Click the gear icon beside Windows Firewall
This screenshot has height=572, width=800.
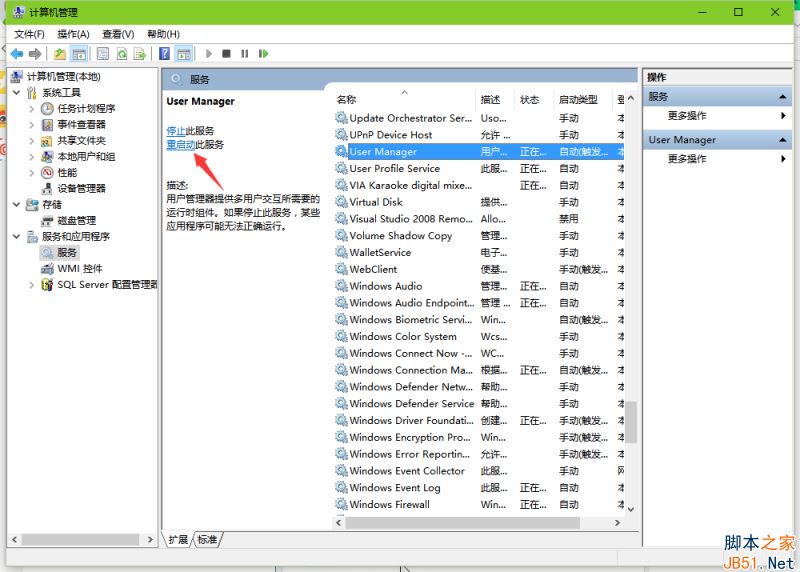click(341, 504)
